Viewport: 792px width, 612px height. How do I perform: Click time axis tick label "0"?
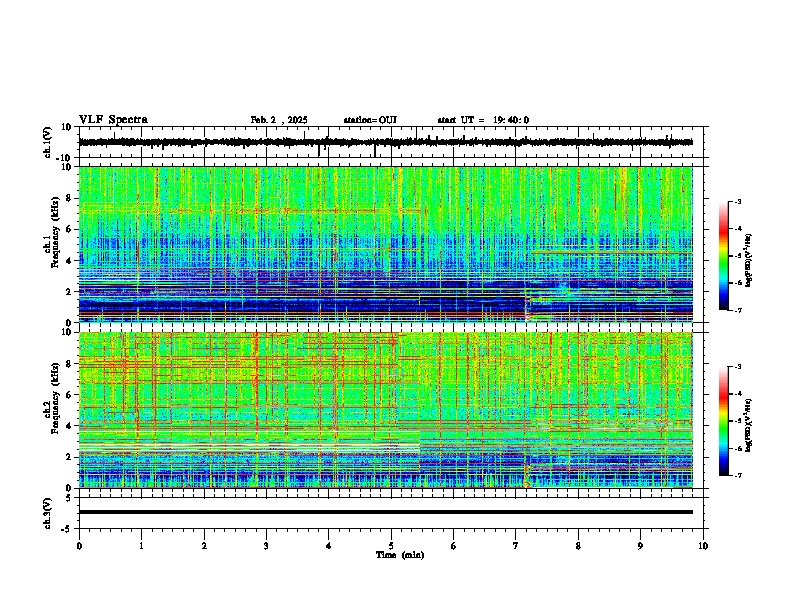79,546
